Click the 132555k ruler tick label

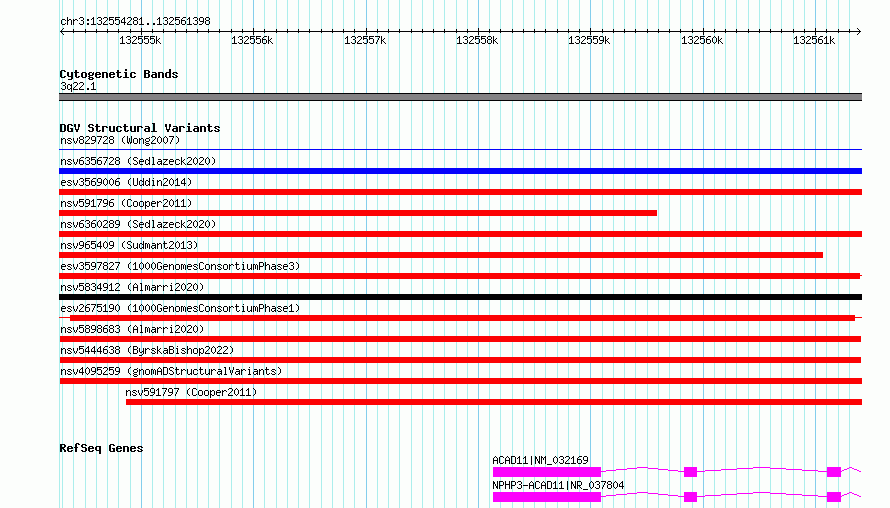[140, 40]
